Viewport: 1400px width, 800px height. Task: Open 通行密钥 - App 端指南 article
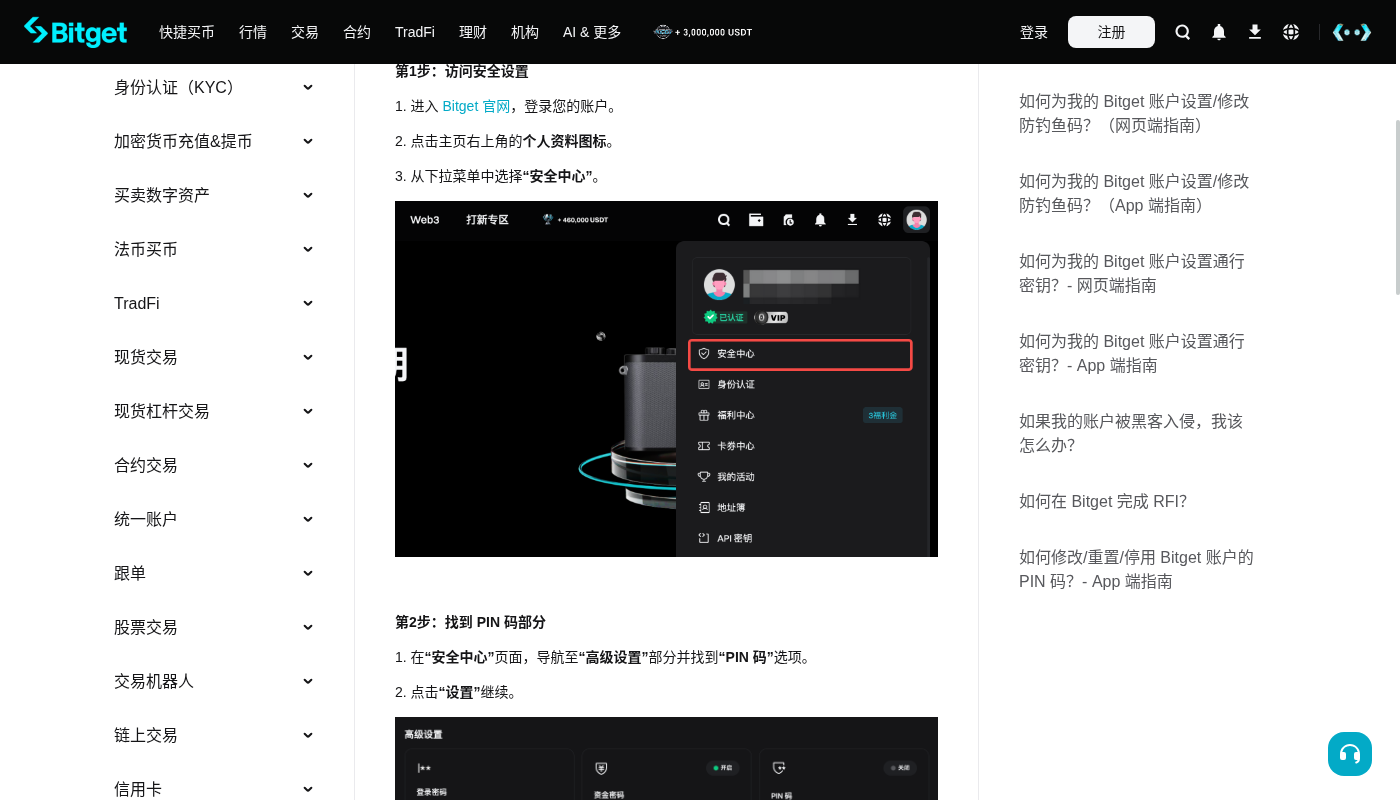point(1132,353)
